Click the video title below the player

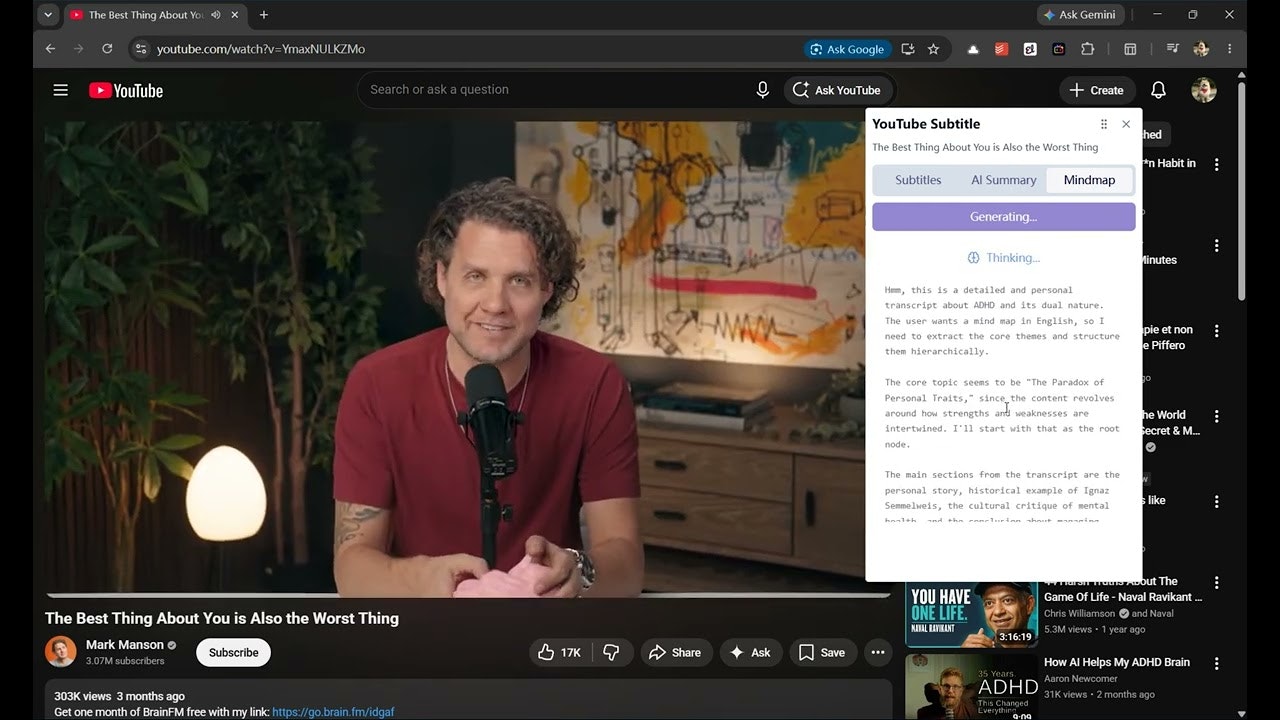pyautogui.click(x=222, y=618)
